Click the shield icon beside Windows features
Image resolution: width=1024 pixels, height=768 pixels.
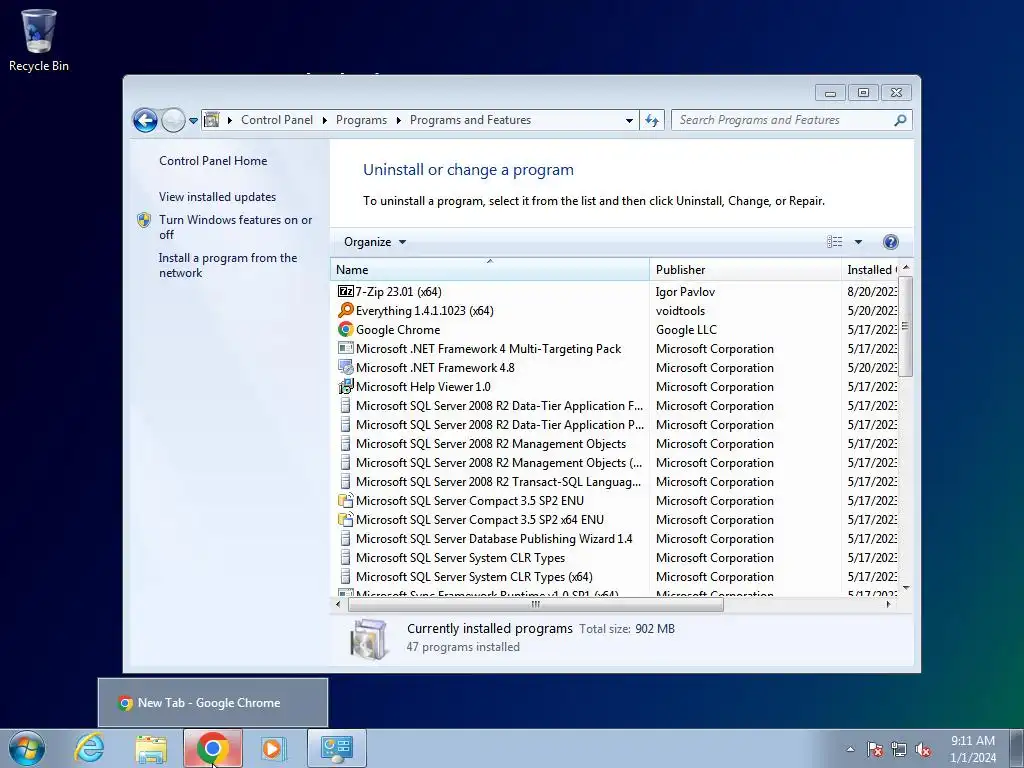pyautogui.click(x=144, y=220)
